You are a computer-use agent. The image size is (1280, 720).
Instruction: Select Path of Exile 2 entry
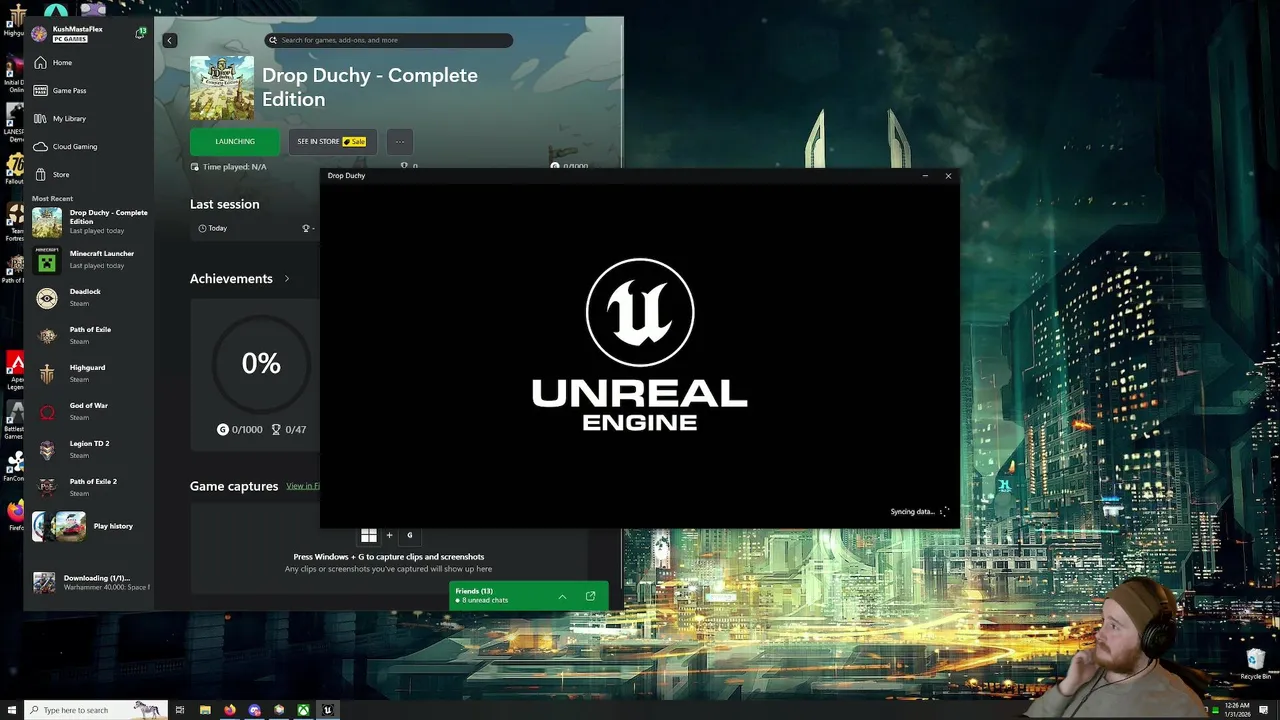tap(90, 488)
